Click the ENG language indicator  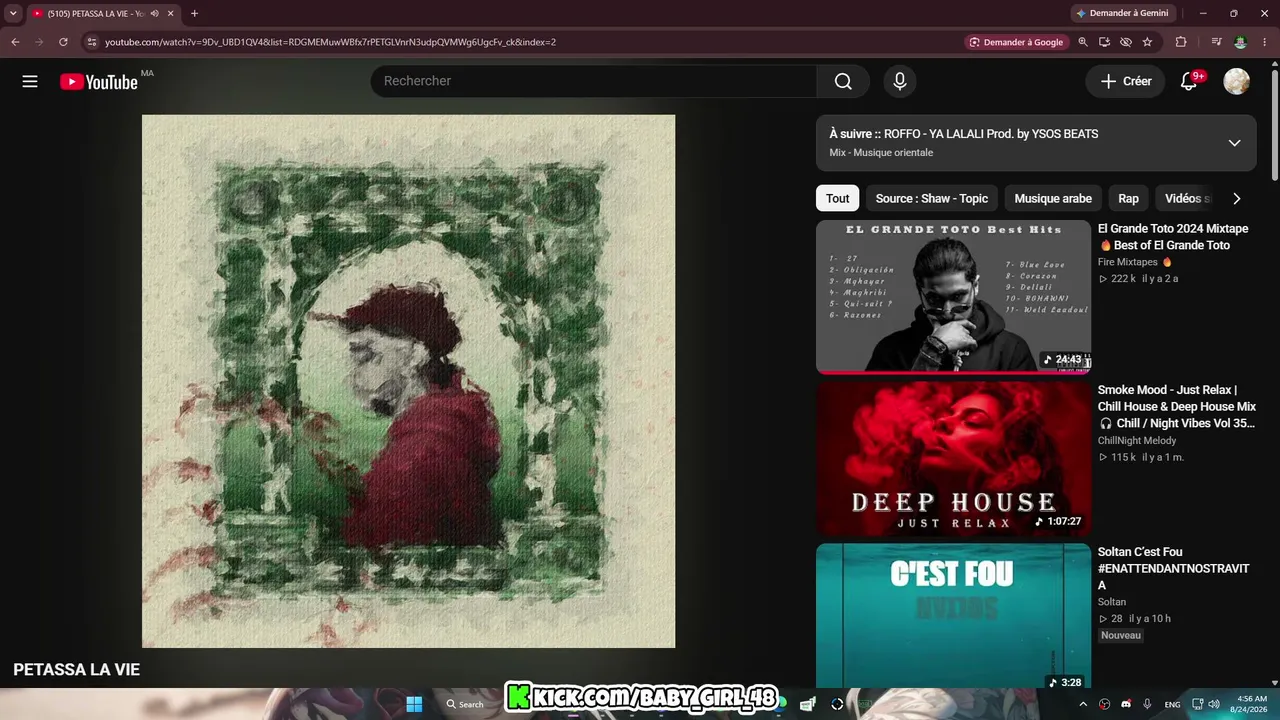1172,704
